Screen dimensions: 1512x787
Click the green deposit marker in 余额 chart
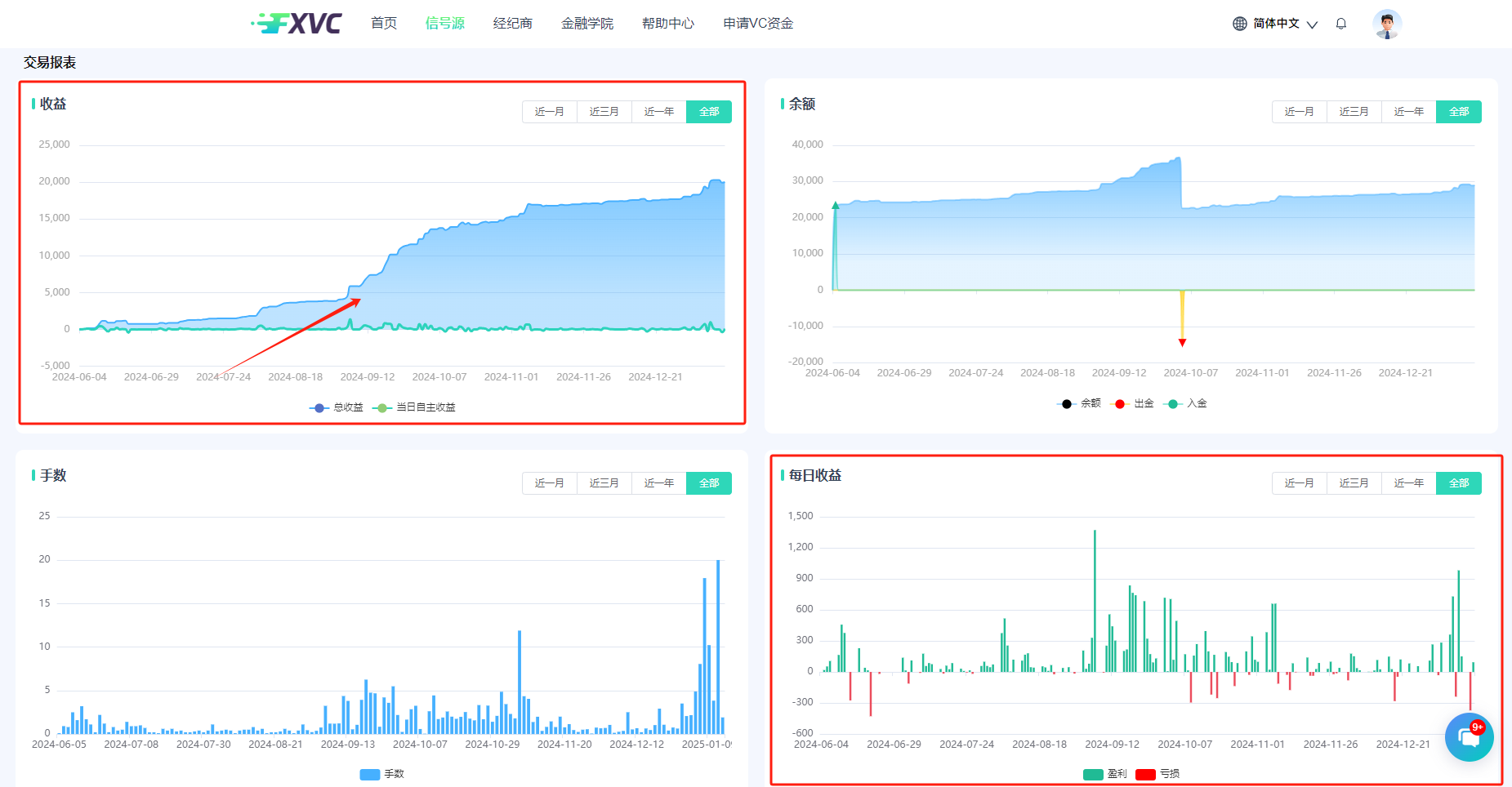coord(836,206)
